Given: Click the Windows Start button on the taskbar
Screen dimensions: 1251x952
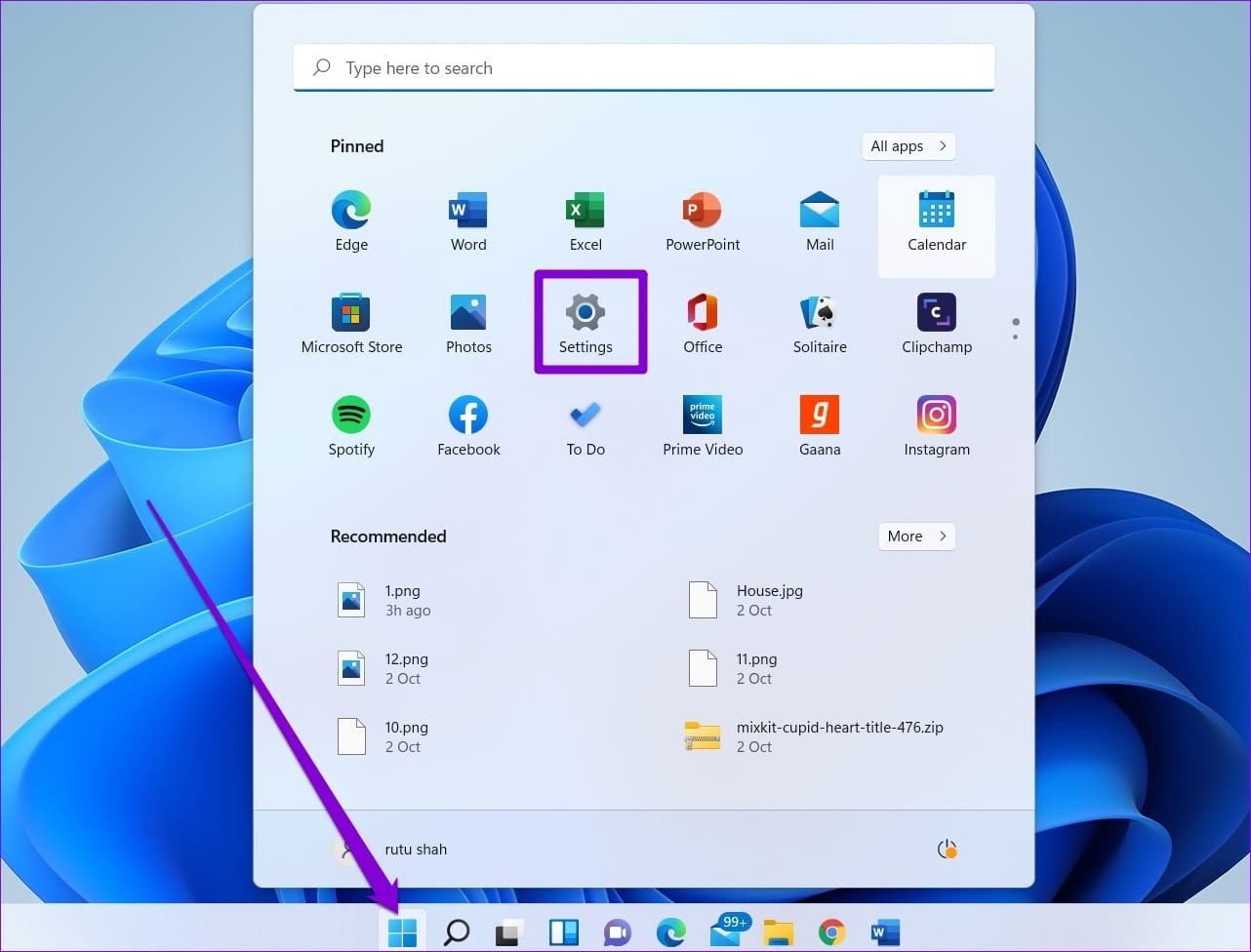Looking at the screenshot, I should pyautogui.click(x=402, y=932).
